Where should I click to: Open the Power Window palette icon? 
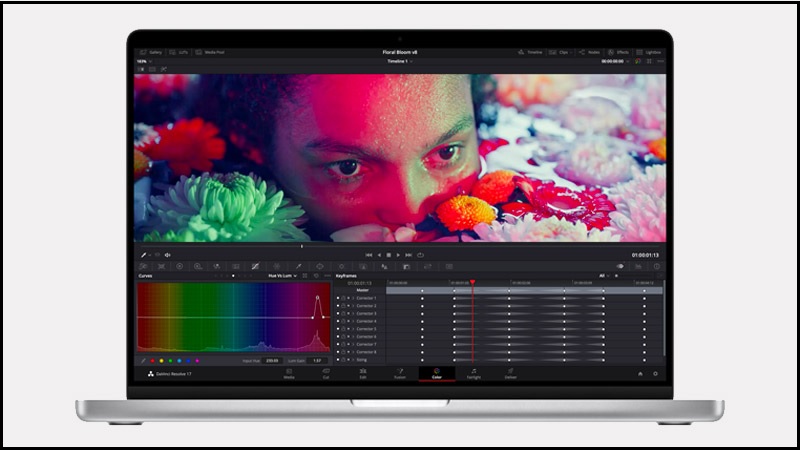pos(320,266)
